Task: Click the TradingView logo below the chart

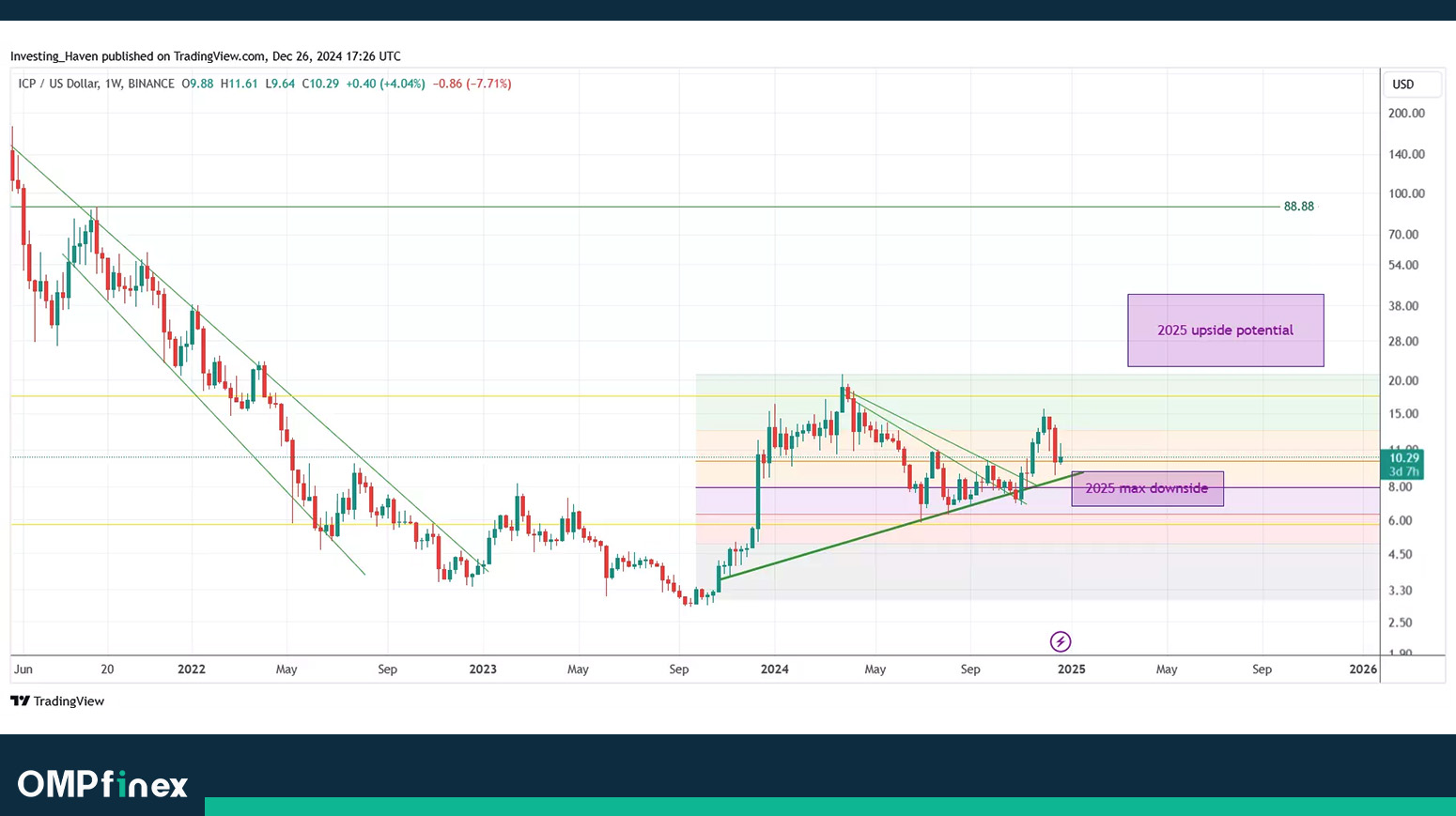Action: pos(57,701)
